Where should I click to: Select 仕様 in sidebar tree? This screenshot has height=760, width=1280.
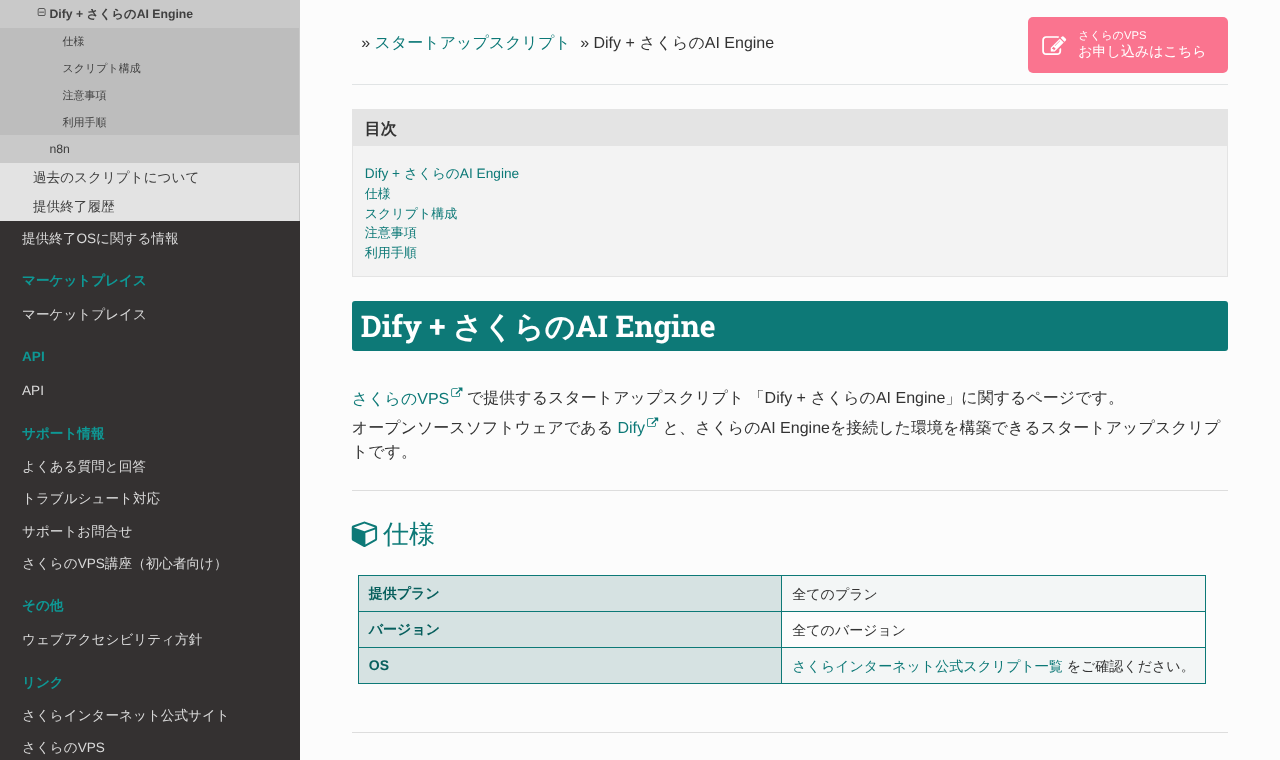(150, 41)
